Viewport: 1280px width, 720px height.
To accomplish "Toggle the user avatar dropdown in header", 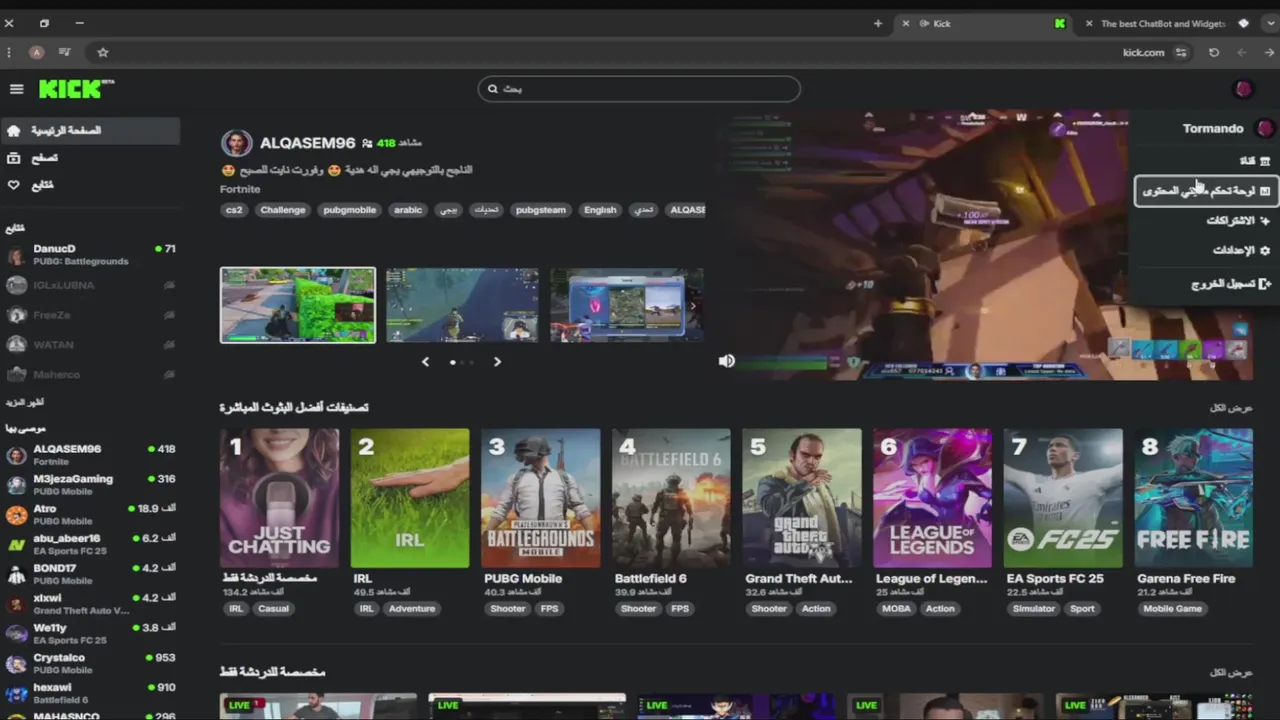I will 1243,89.
